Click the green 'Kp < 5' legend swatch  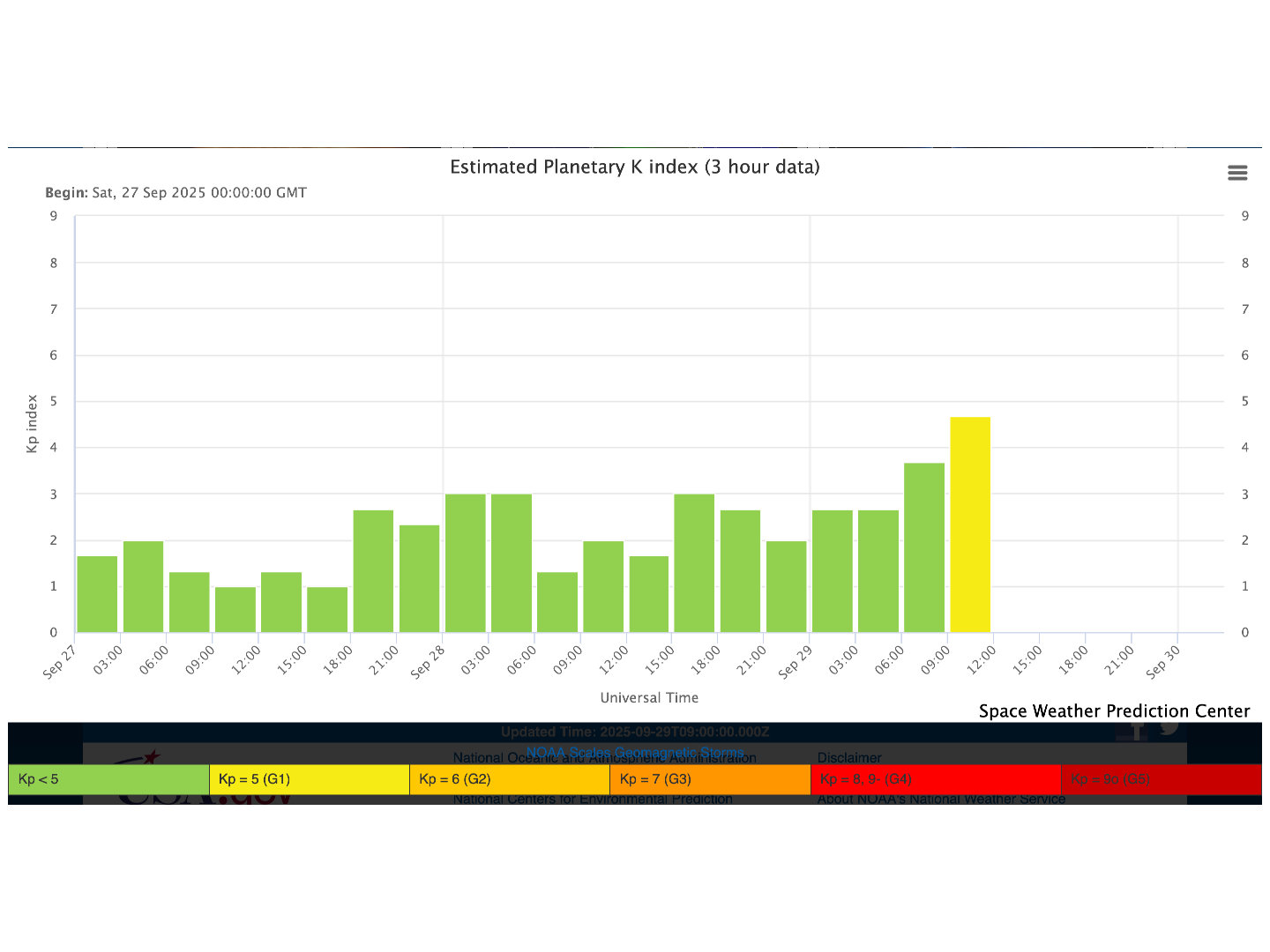pos(108,779)
